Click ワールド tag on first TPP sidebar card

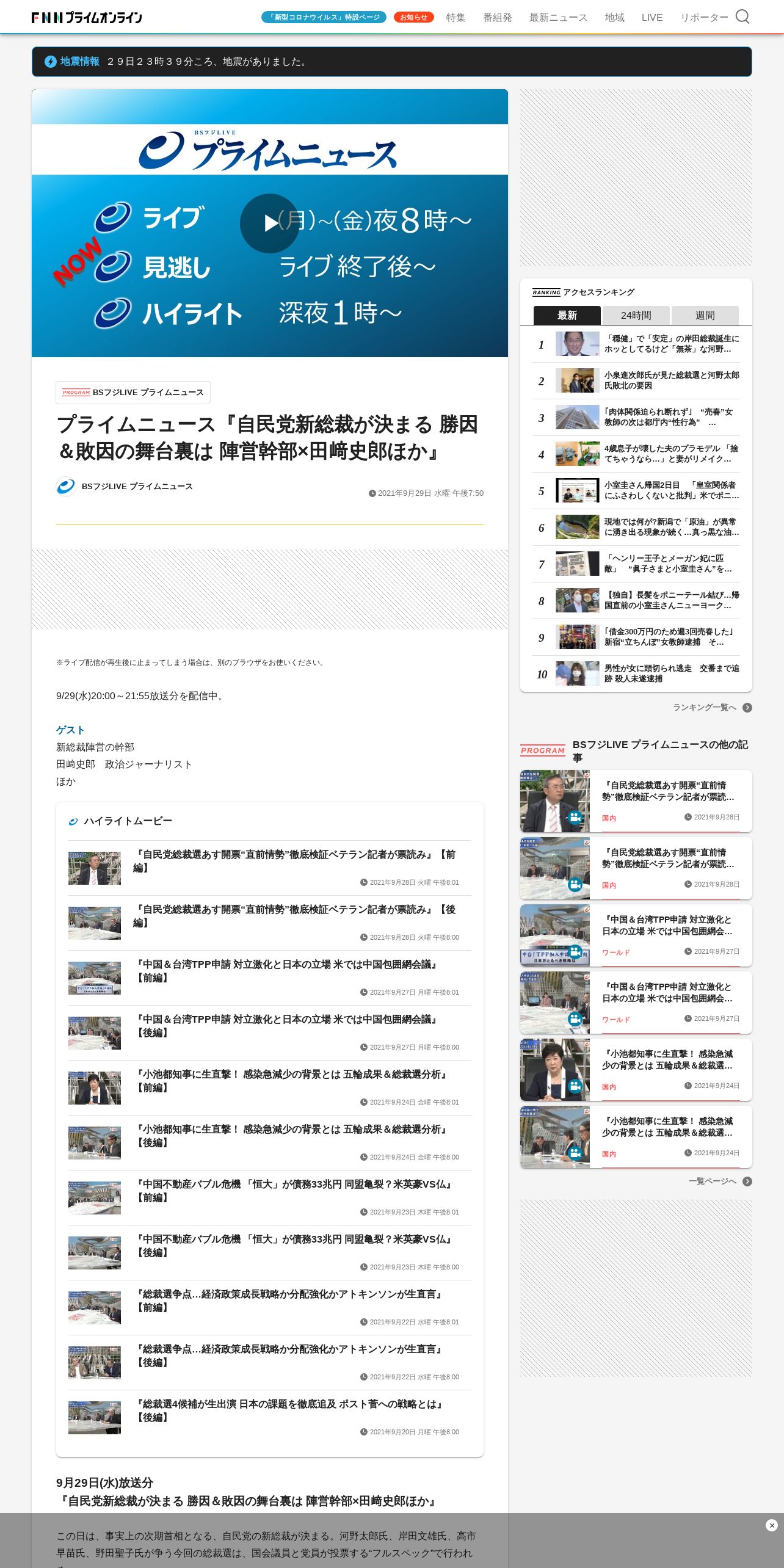(615, 953)
